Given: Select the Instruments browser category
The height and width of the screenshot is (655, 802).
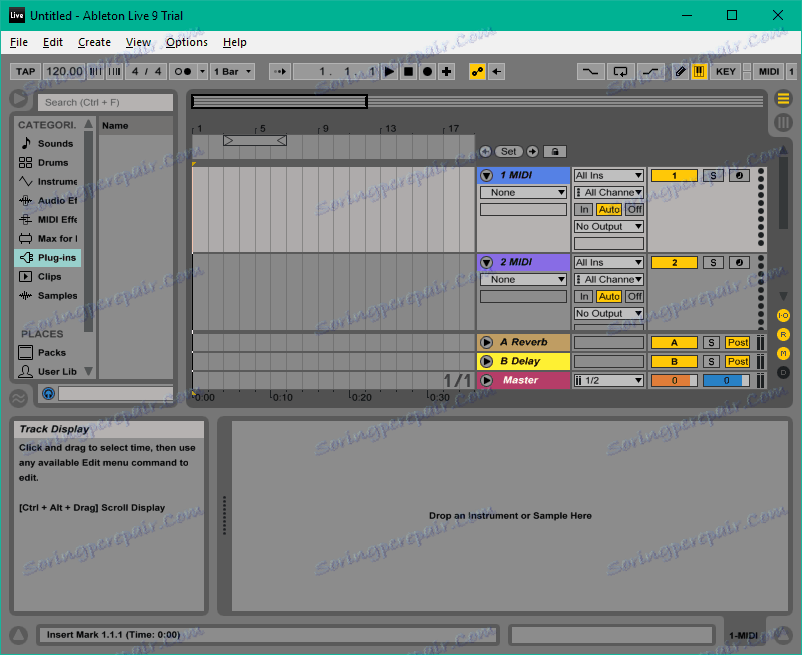Looking at the screenshot, I should click(49, 182).
